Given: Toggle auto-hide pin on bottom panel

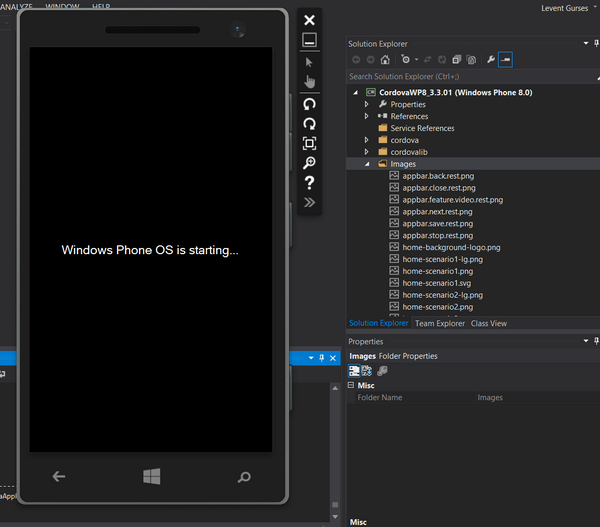Looking at the screenshot, I should coord(321,358).
